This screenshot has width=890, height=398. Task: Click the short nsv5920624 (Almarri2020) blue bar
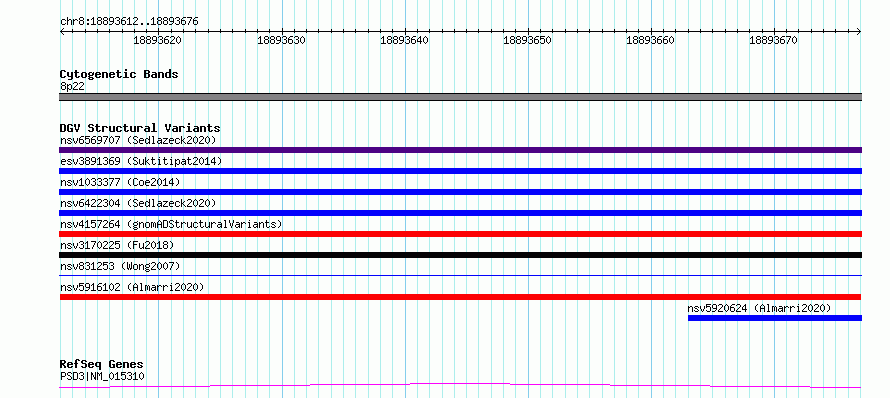click(x=775, y=318)
